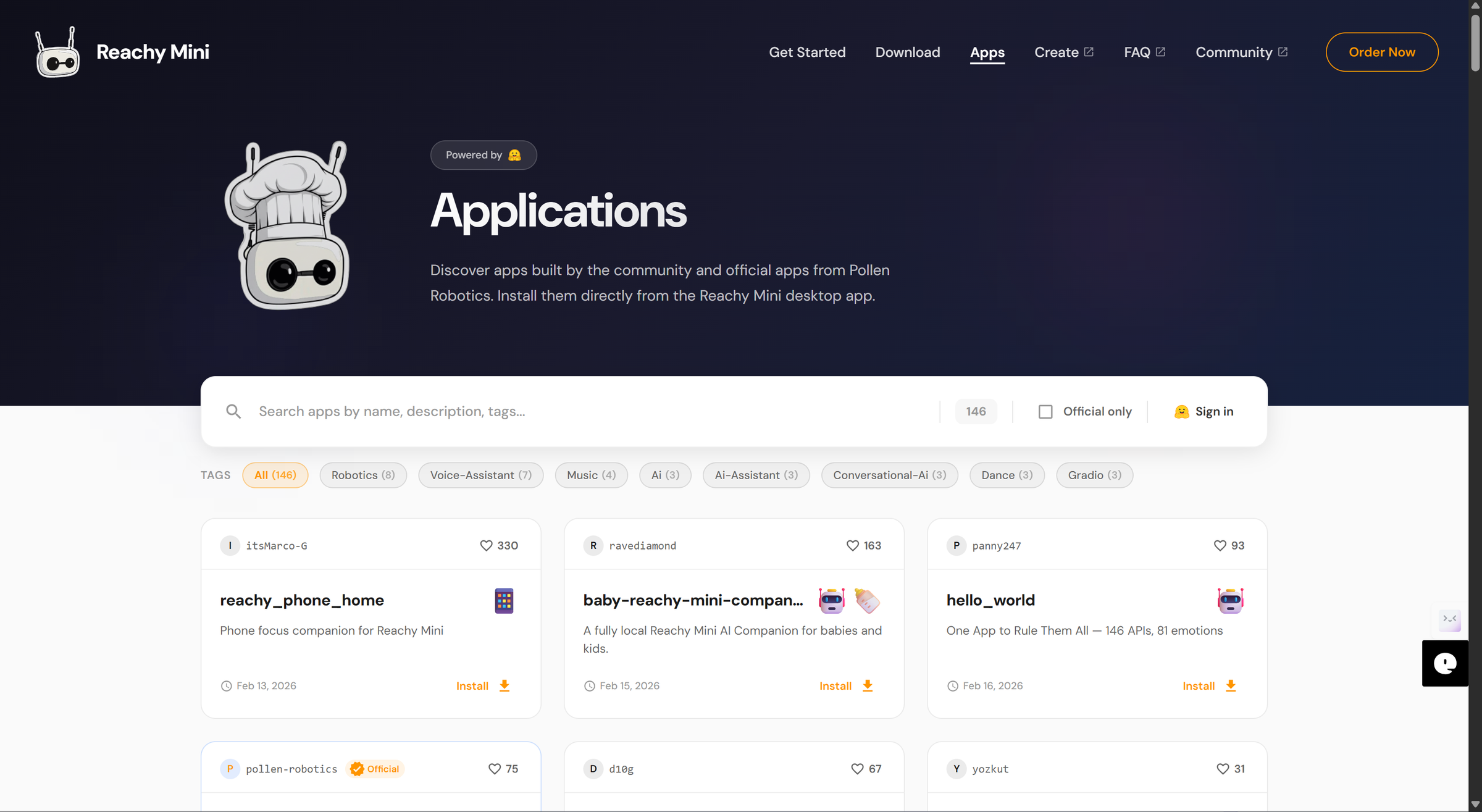
Task: Click the Reachy Mini robot logo icon
Action: [x=57, y=52]
